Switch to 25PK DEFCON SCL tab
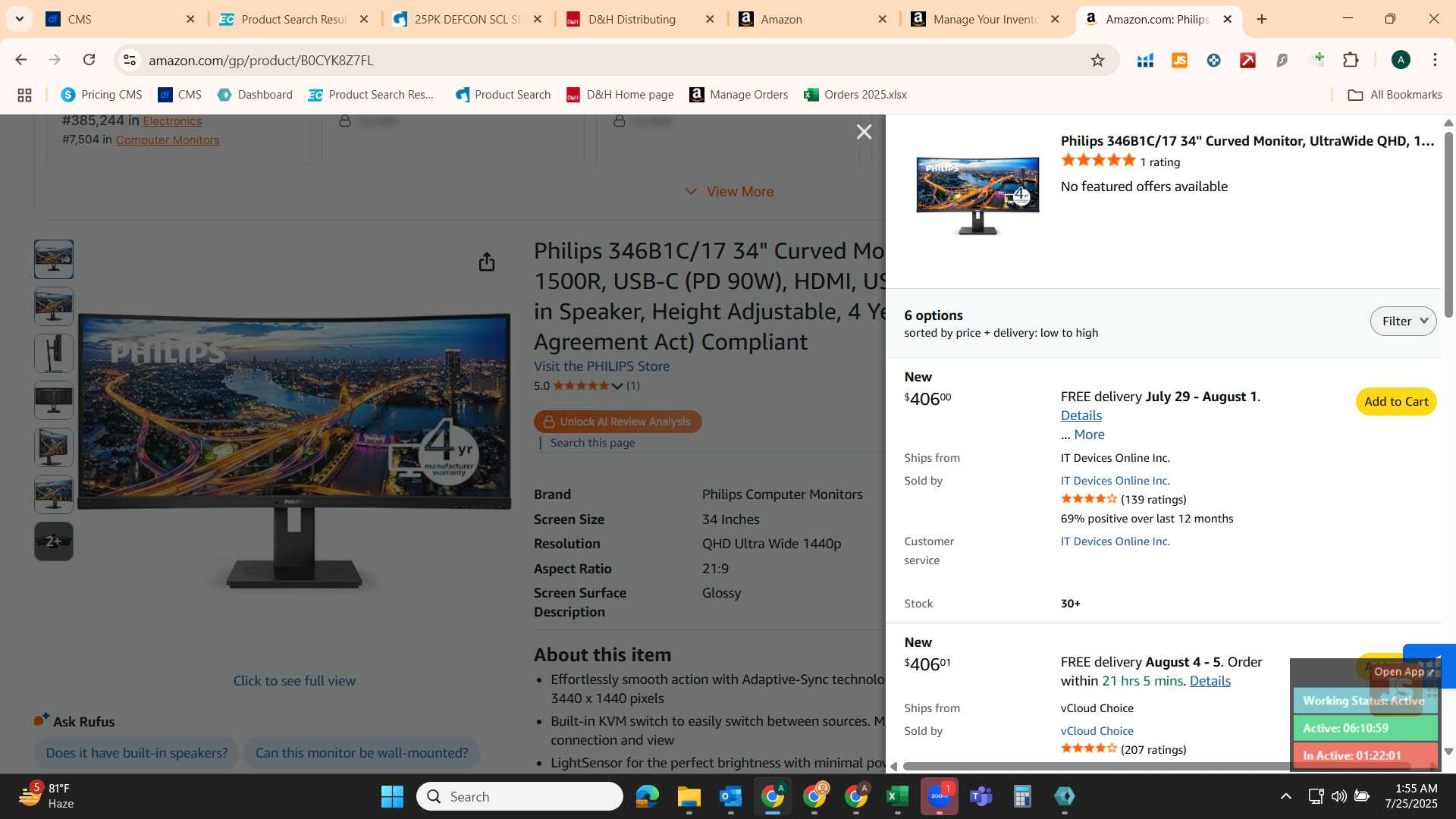 click(x=468, y=19)
